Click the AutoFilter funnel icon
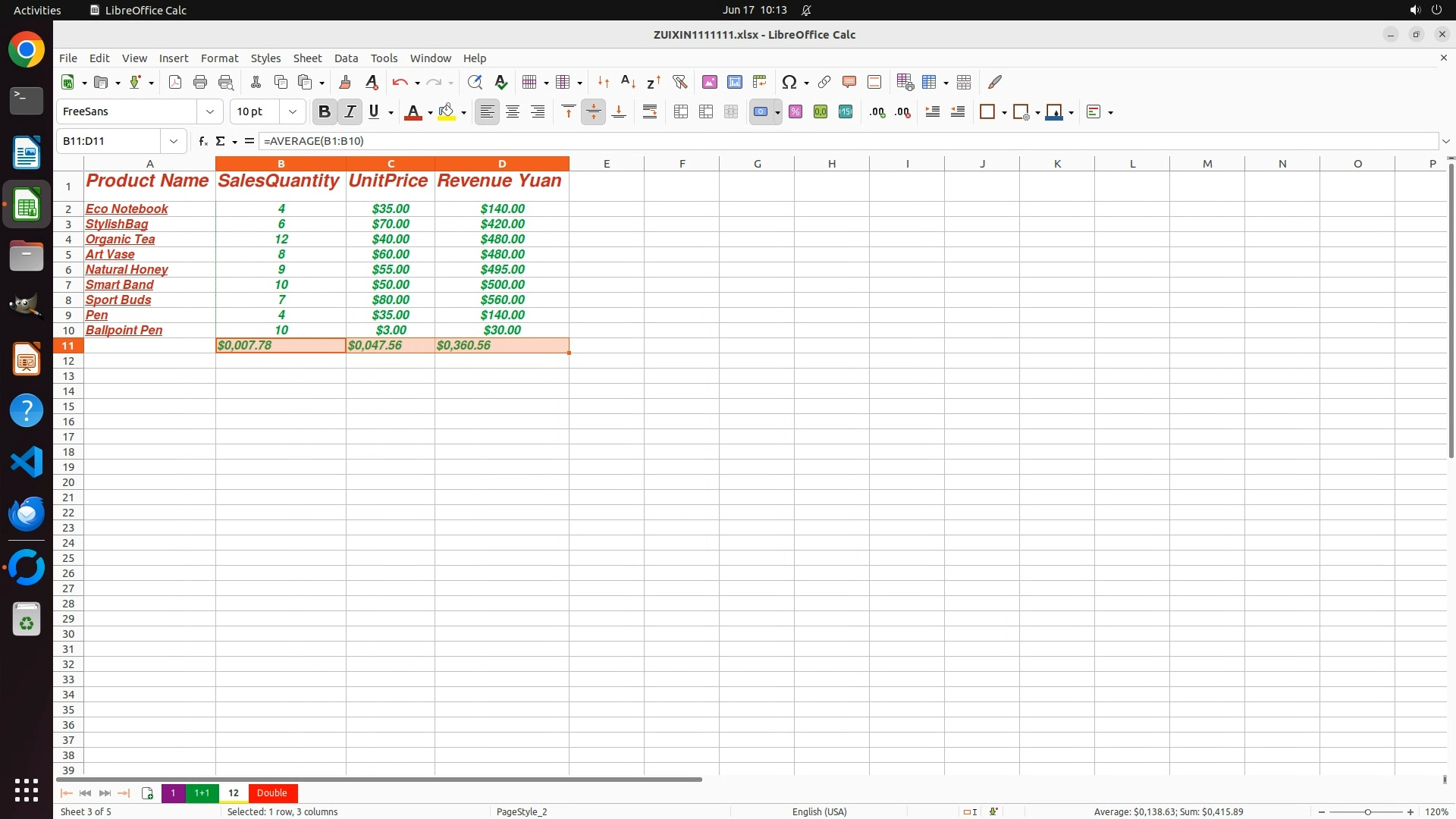The image size is (1456, 819). click(x=679, y=82)
